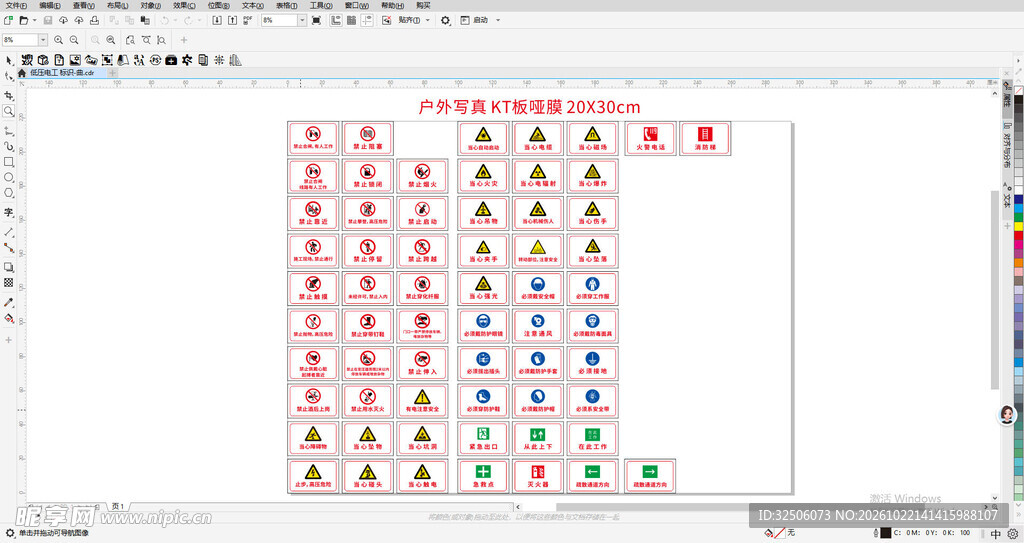The height and width of the screenshot is (543, 1024).
Task: Click the Export icon
Action: 232,20
